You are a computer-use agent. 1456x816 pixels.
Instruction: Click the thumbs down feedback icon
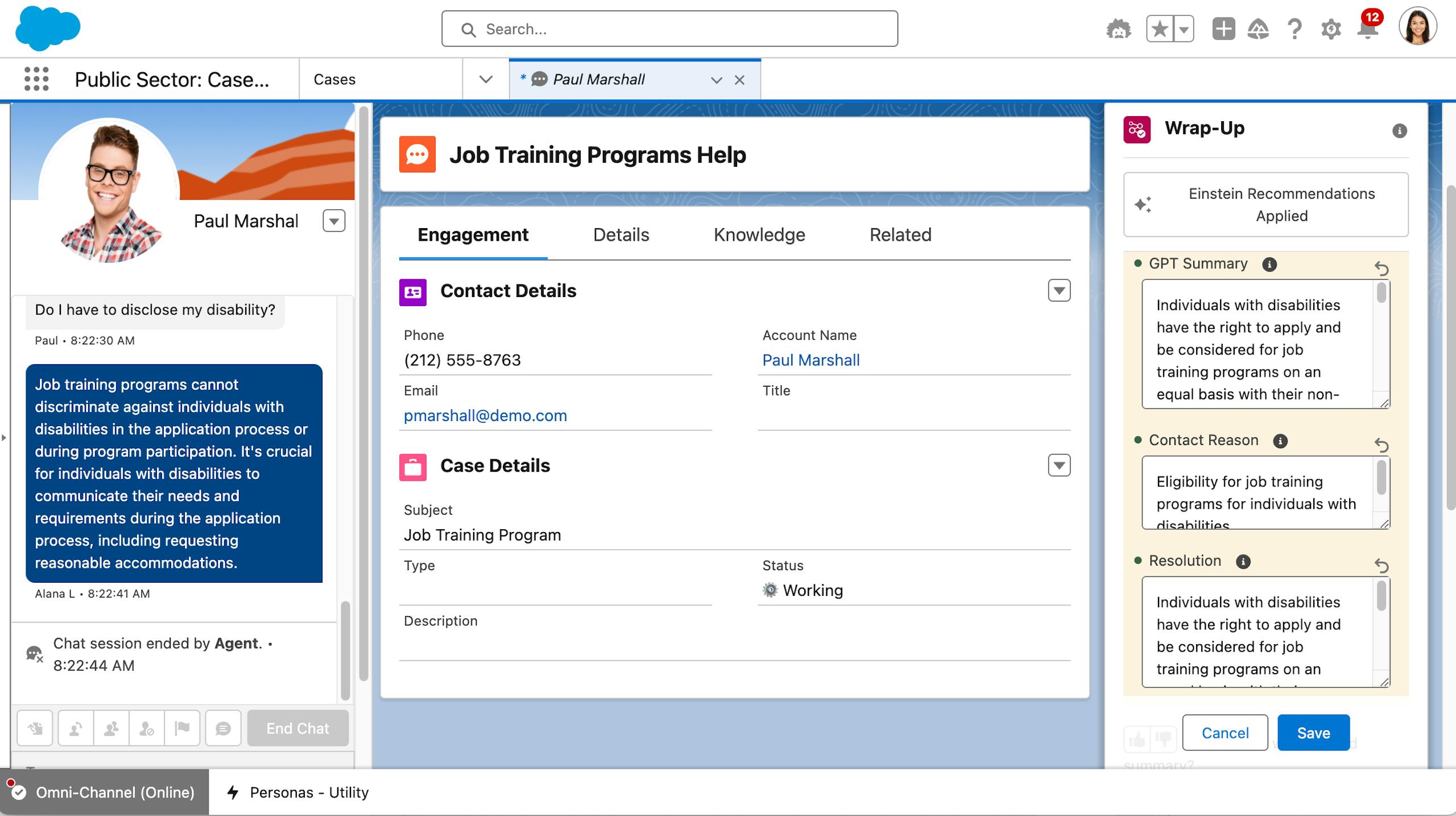[1164, 740]
